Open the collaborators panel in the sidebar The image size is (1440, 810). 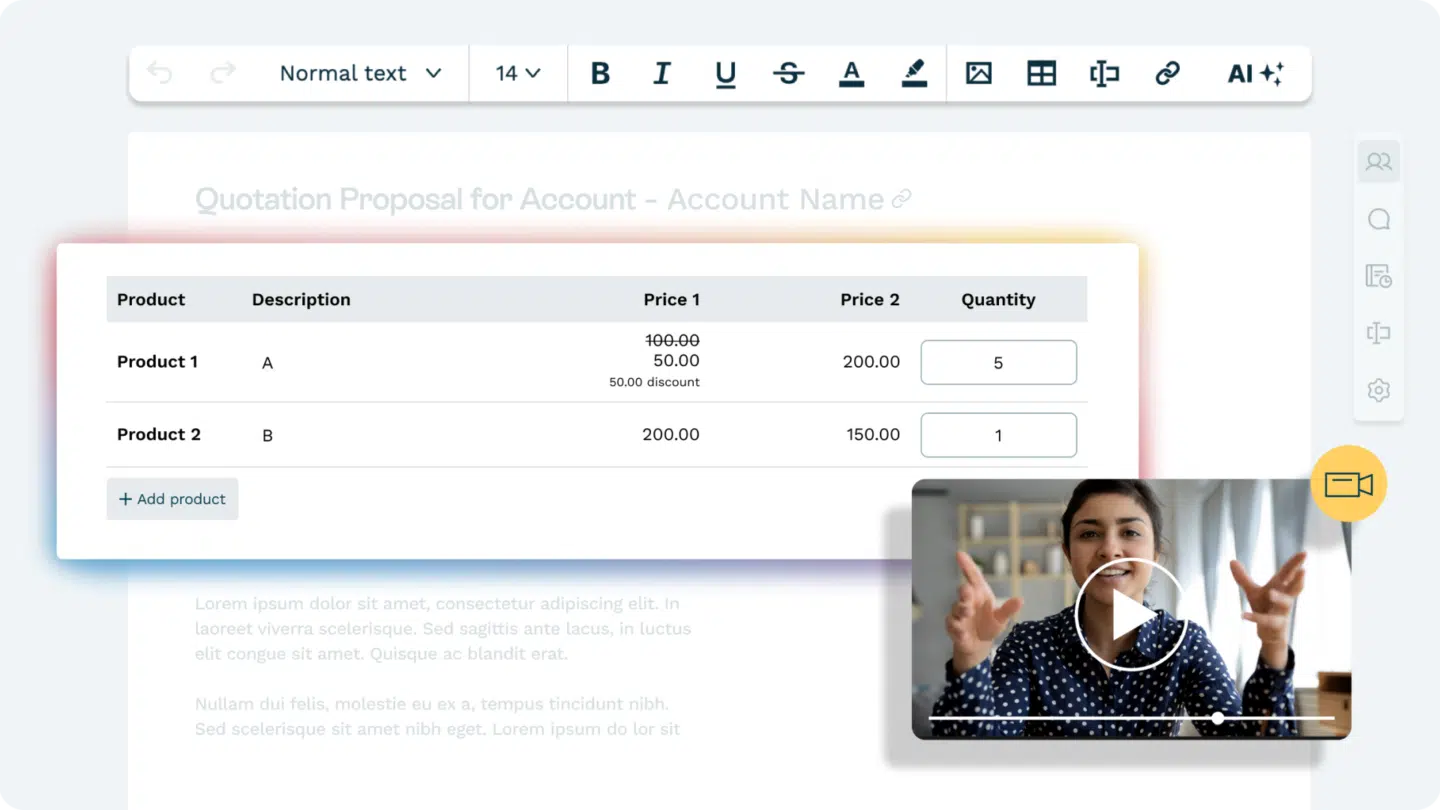pyautogui.click(x=1379, y=161)
